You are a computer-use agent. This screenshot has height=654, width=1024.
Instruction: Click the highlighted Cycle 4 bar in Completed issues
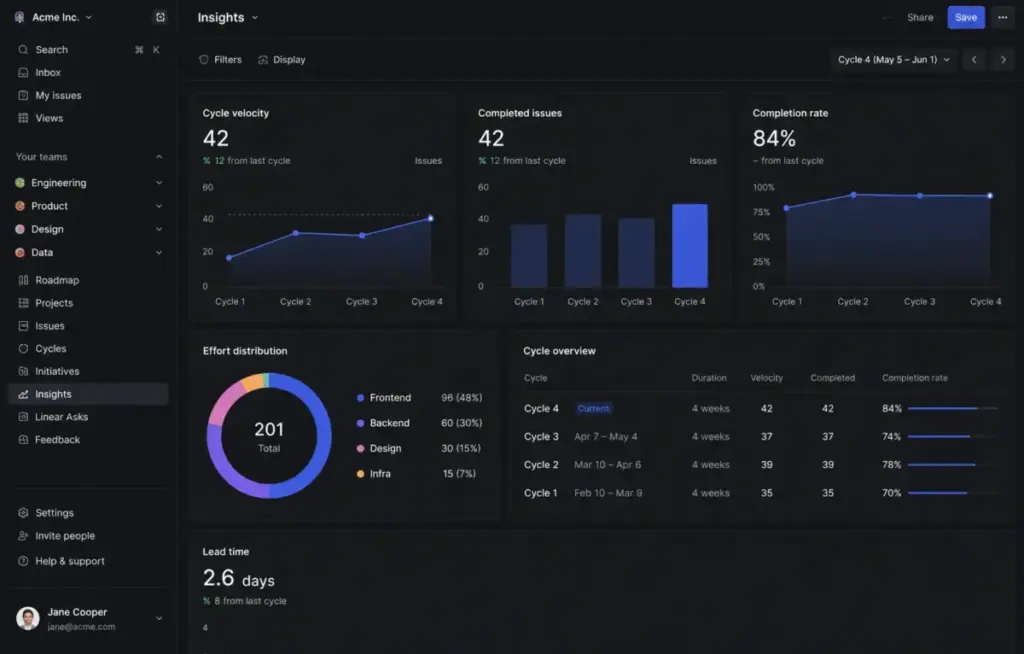(x=690, y=246)
